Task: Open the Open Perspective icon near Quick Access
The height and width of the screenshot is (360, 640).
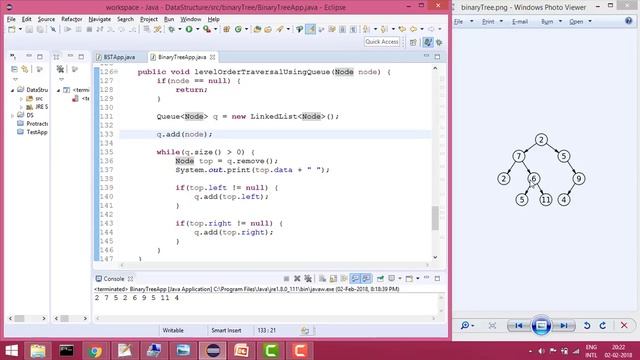Action: click(413, 42)
